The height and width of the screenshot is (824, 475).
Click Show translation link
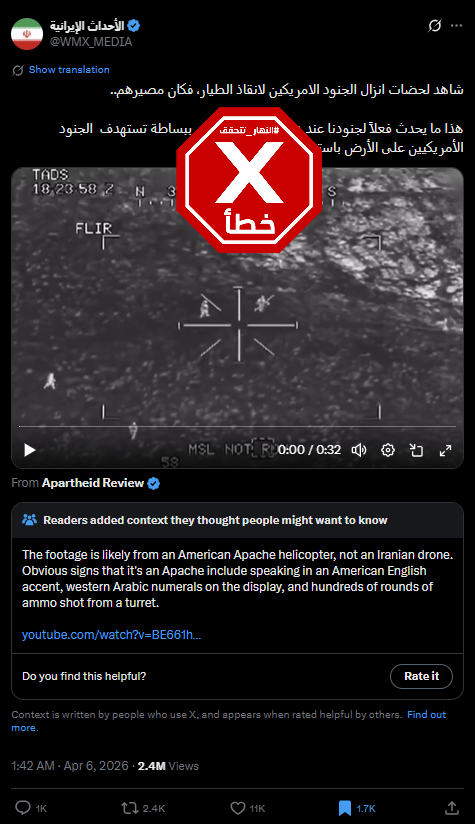point(69,69)
